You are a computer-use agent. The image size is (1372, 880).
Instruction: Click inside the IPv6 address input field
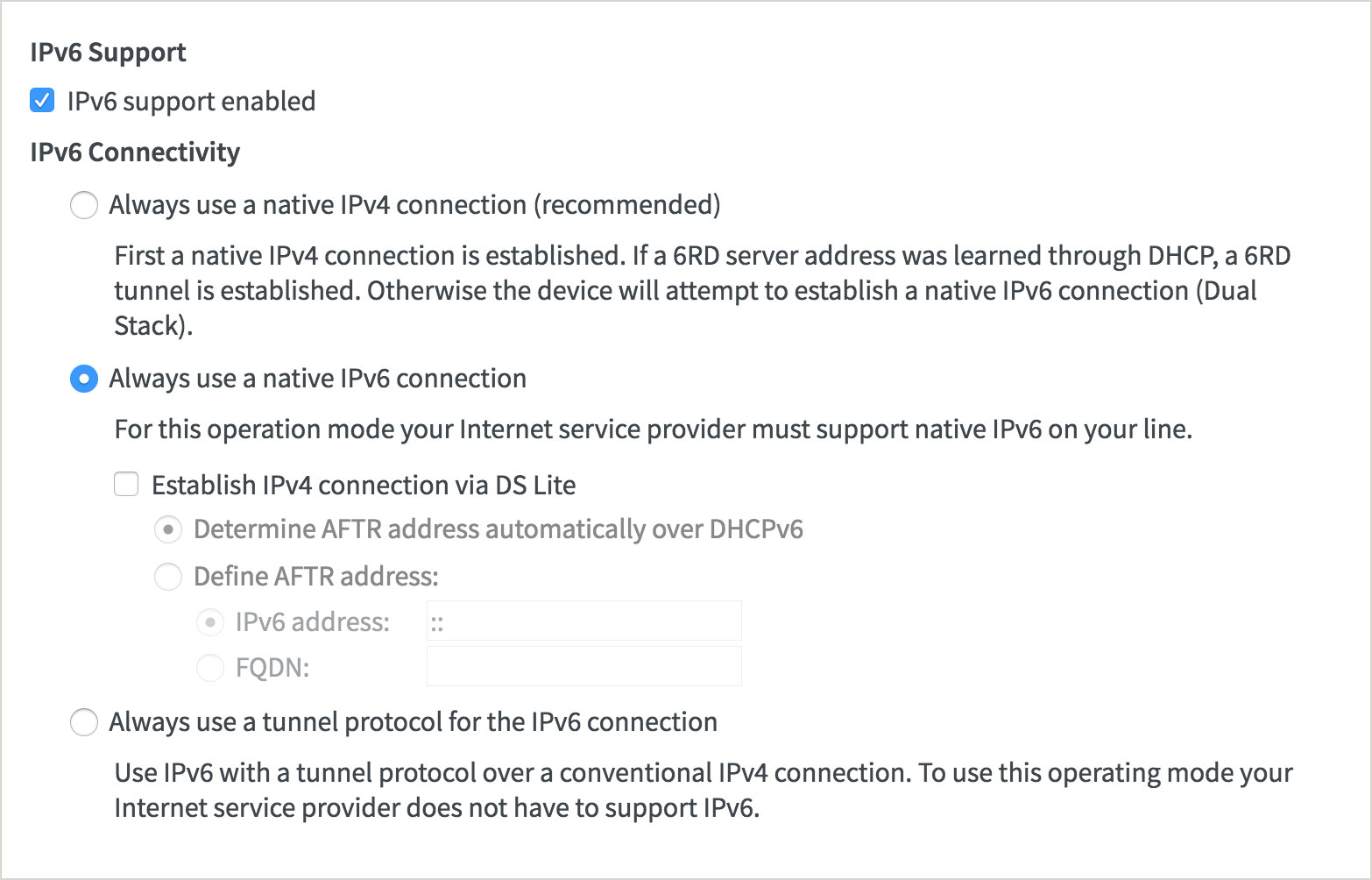[x=583, y=620]
